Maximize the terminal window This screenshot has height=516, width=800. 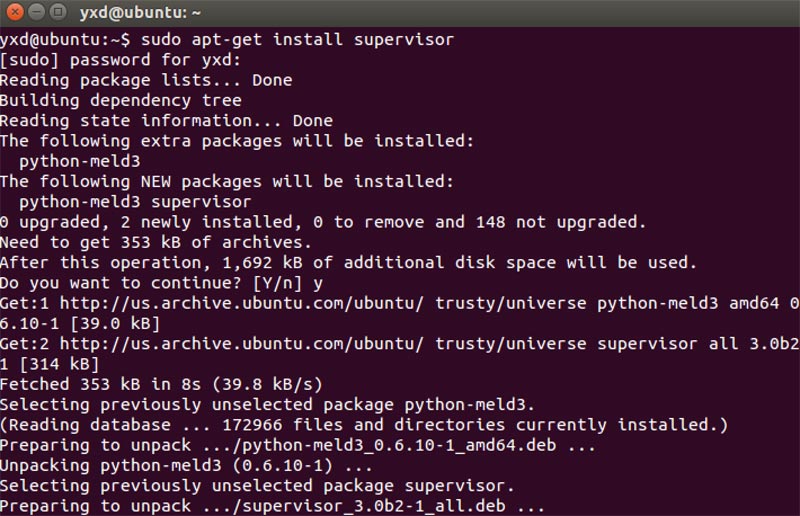coord(58,11)
